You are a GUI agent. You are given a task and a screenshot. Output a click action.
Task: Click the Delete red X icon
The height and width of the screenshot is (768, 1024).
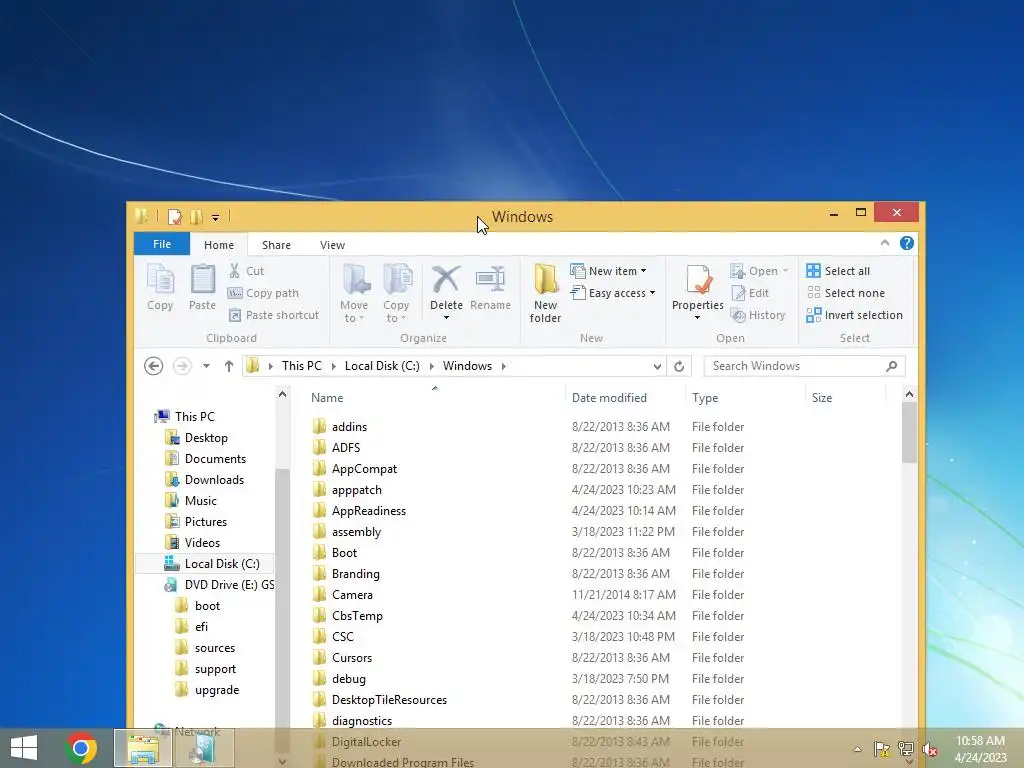click(446, 280)
